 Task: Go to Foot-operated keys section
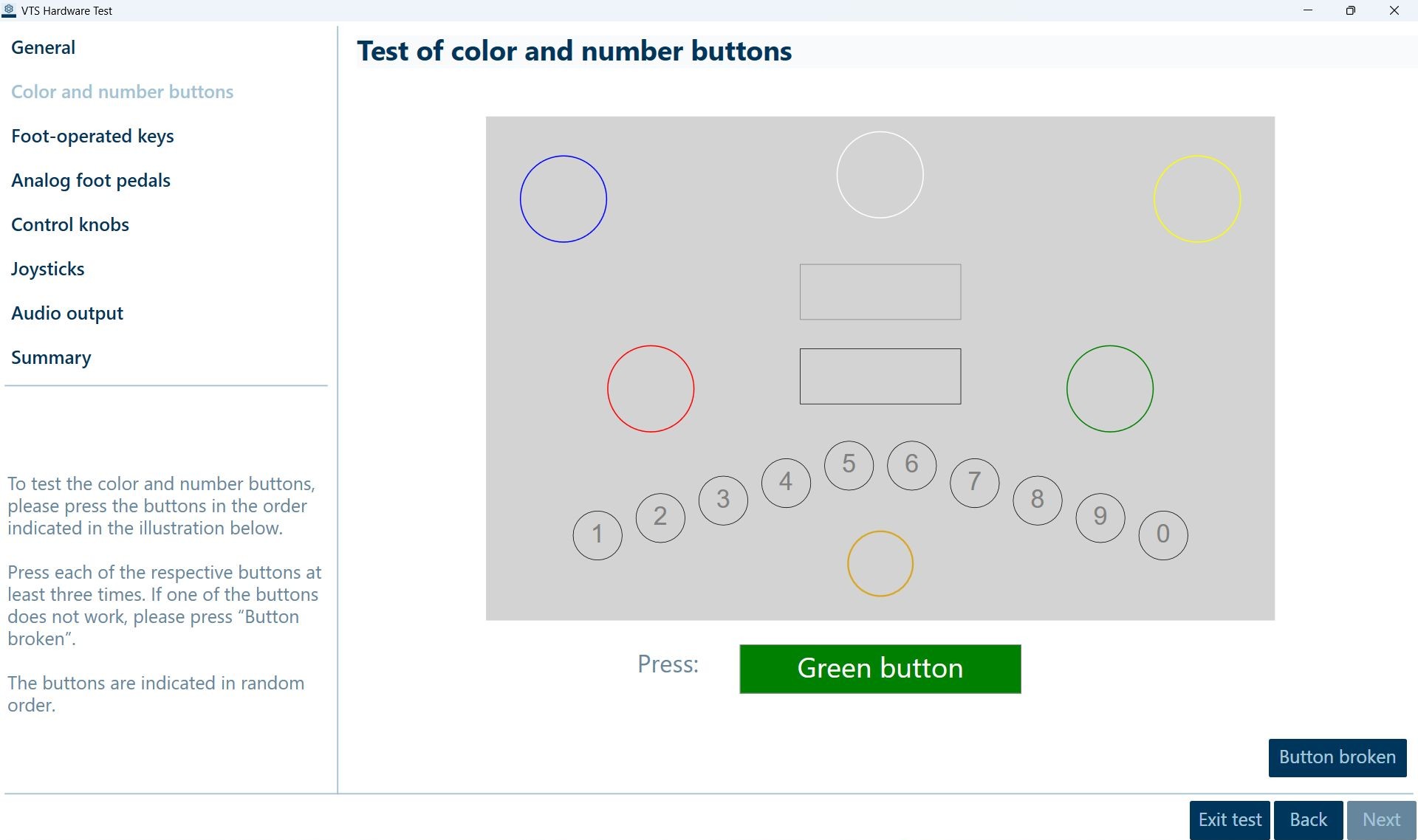(x=92, y=137)
